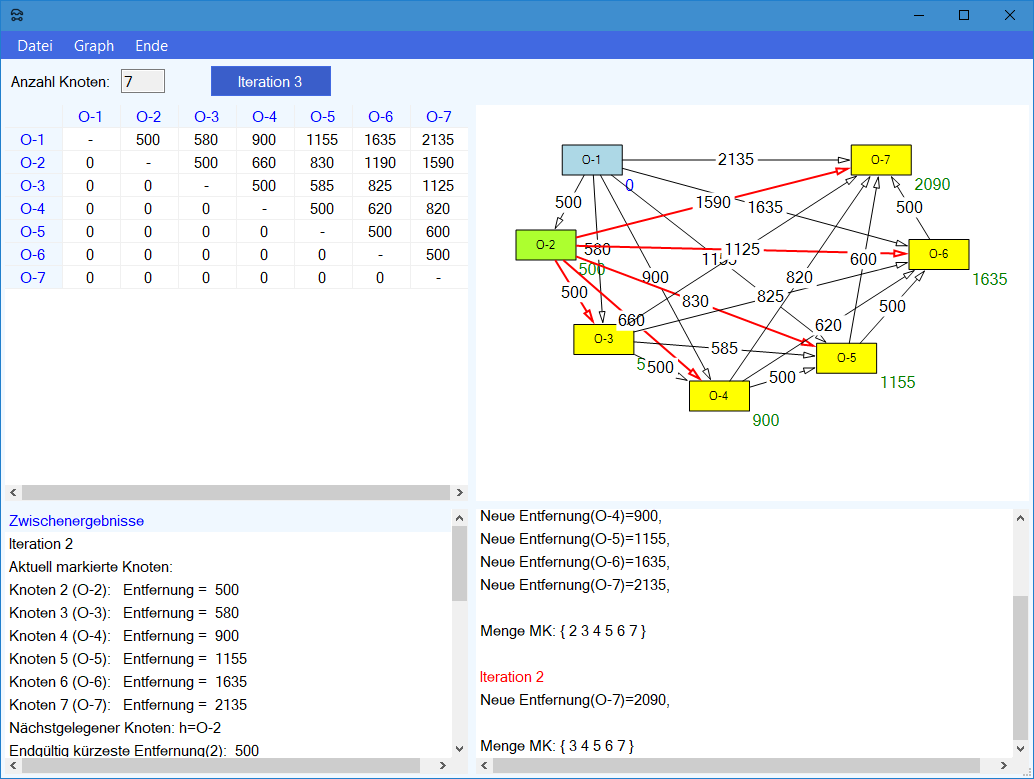Select the blue O-1 start node
The image size is (1034, 779).
click(592, 160)
